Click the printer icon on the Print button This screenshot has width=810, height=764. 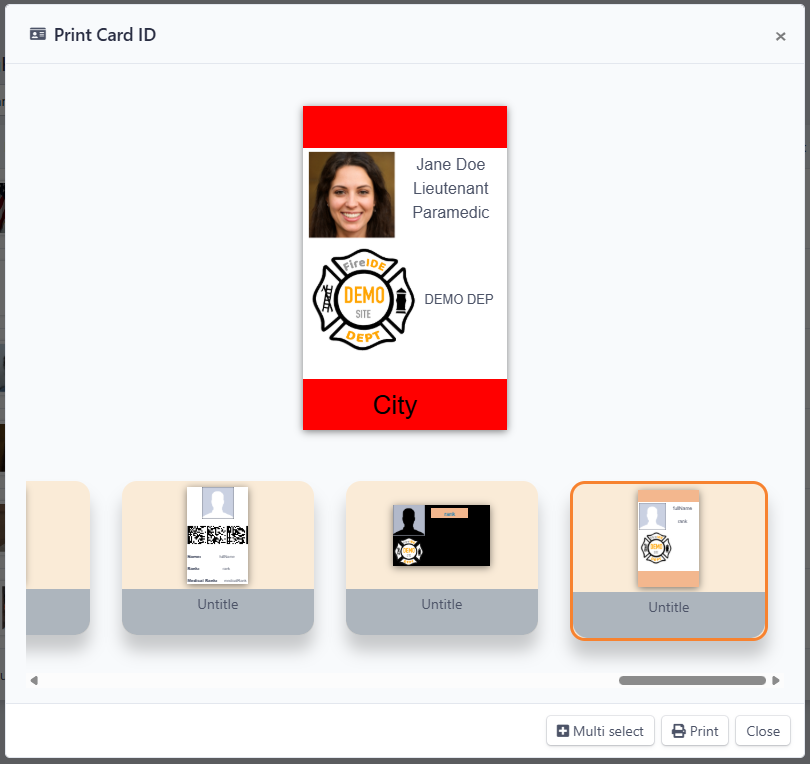click(678, 731)
